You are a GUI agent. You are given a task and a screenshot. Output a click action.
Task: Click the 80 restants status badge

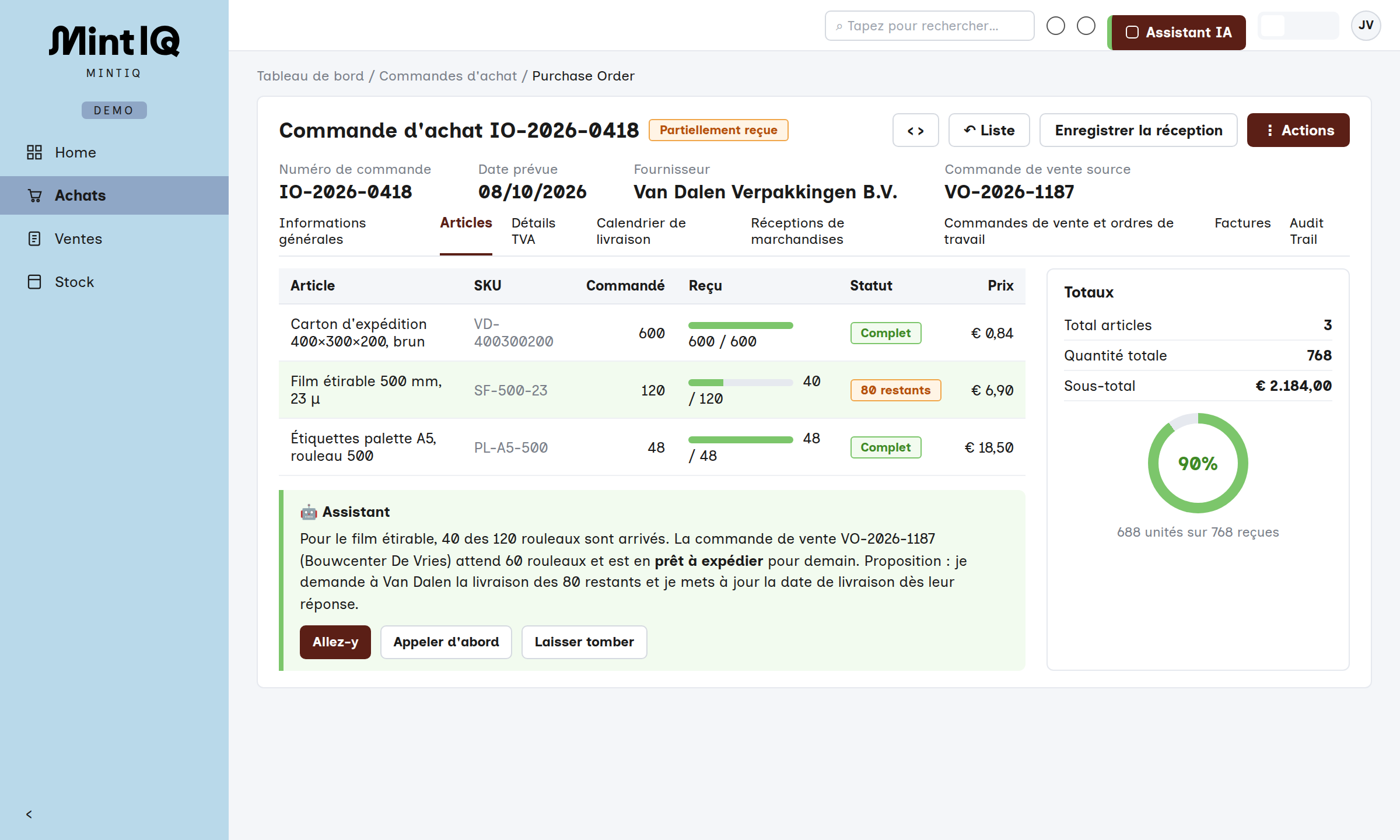pyautogui.click(x=895, y=390)
